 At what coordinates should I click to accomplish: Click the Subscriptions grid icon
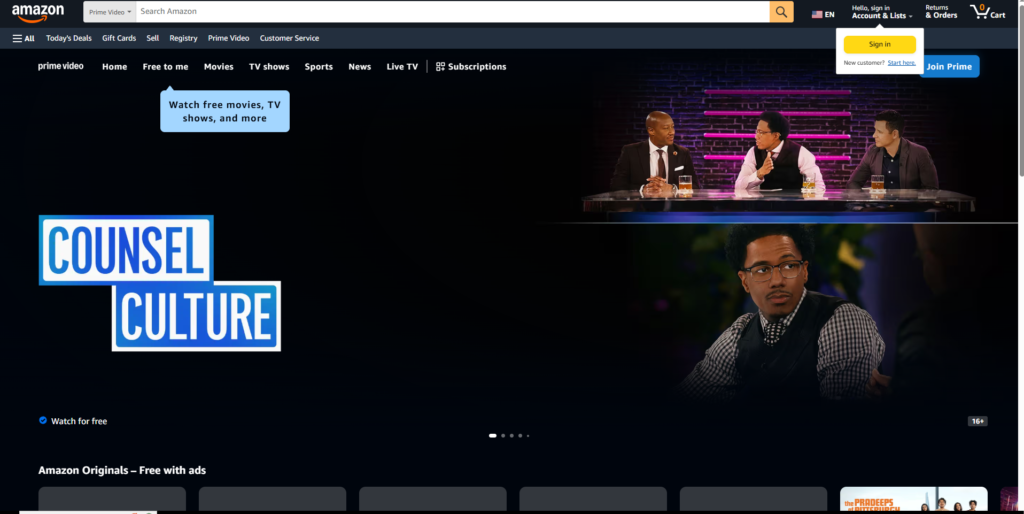[x=440, y=67]
